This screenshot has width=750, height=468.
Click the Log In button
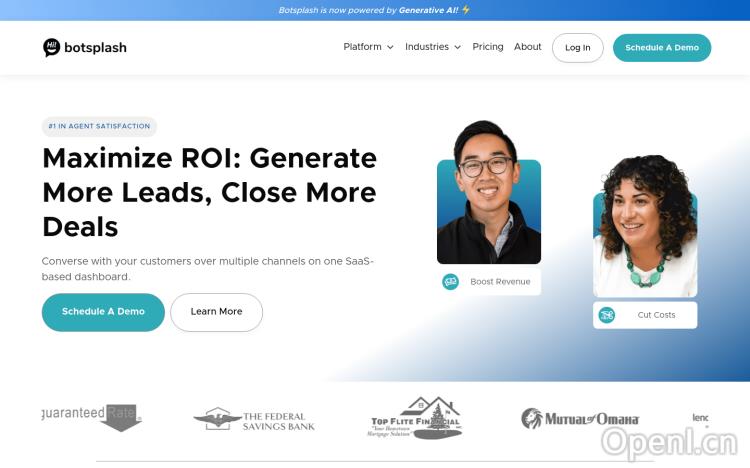578,48
